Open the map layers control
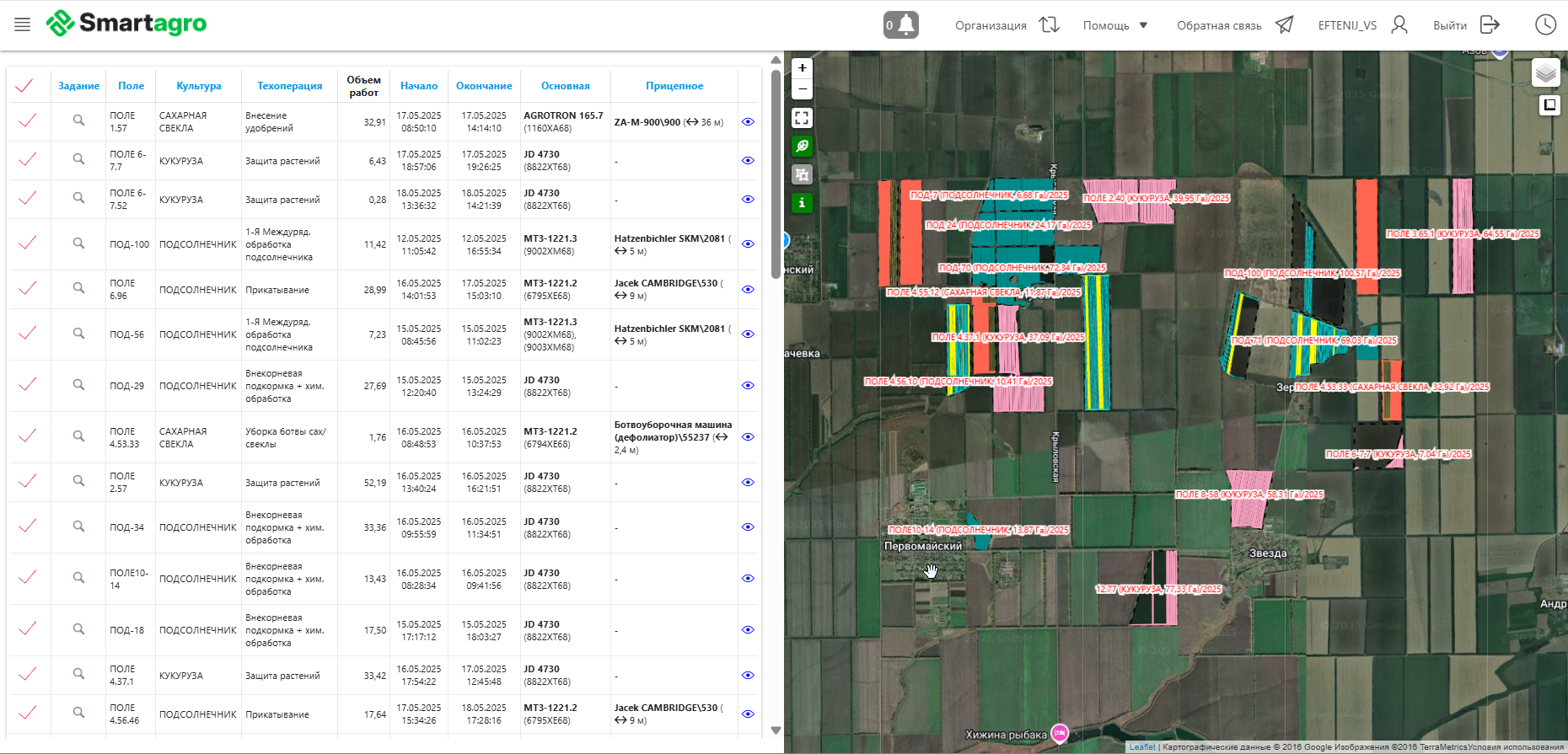The width and height of the screenshot is (1568, 754). coord(1545,73)
